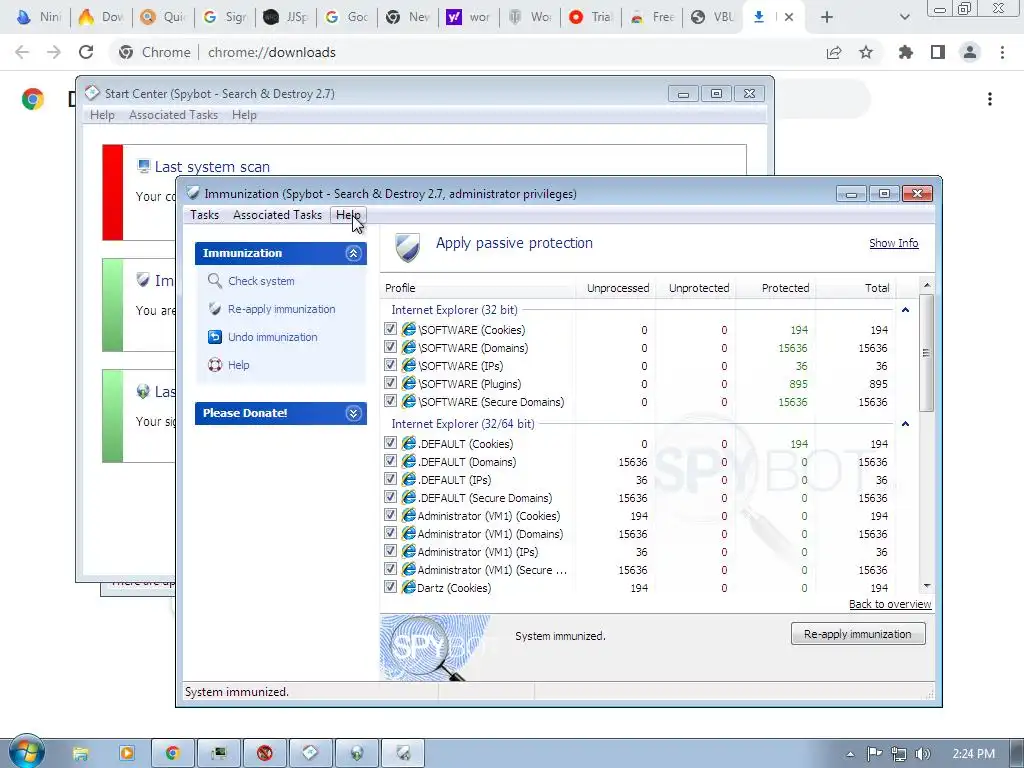Viewport: 1024px width, 768px height.
Task: Show hidden system tray icons arrow
Action: point(850,754)
